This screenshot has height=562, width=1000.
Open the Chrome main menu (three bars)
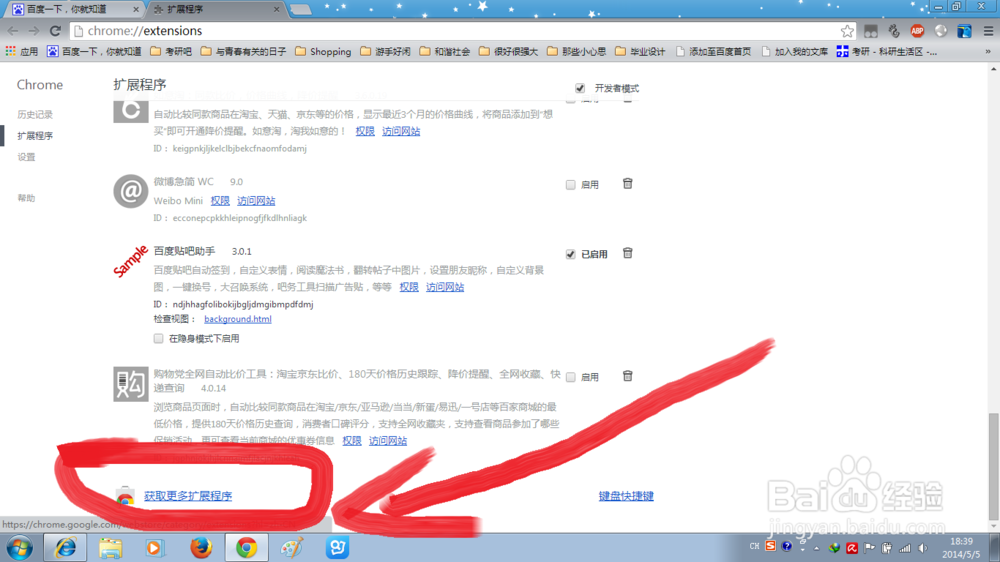tap(988, 31)
